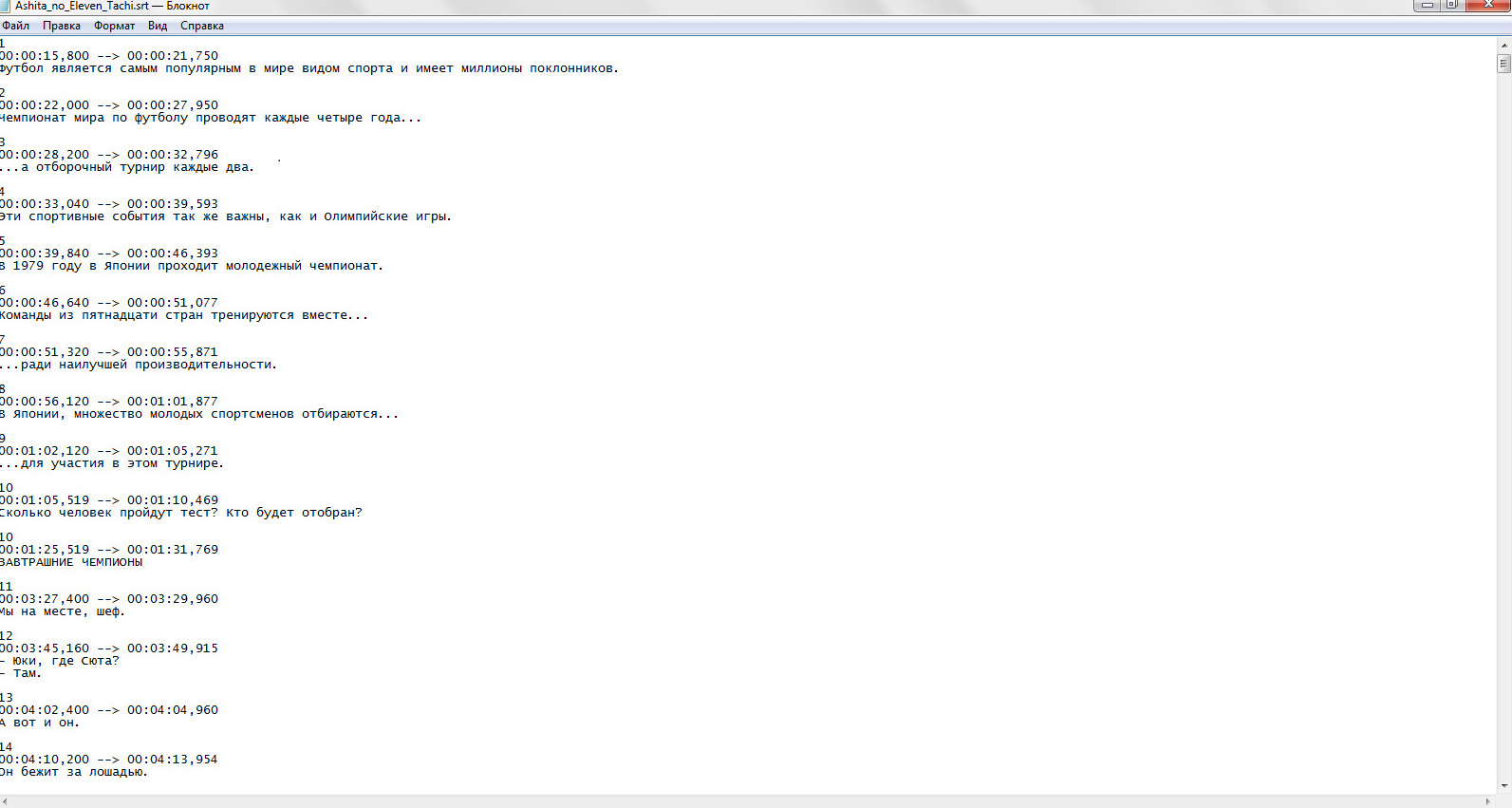Click the vertical scrollbar up arrow

[x=1504, y=45]
